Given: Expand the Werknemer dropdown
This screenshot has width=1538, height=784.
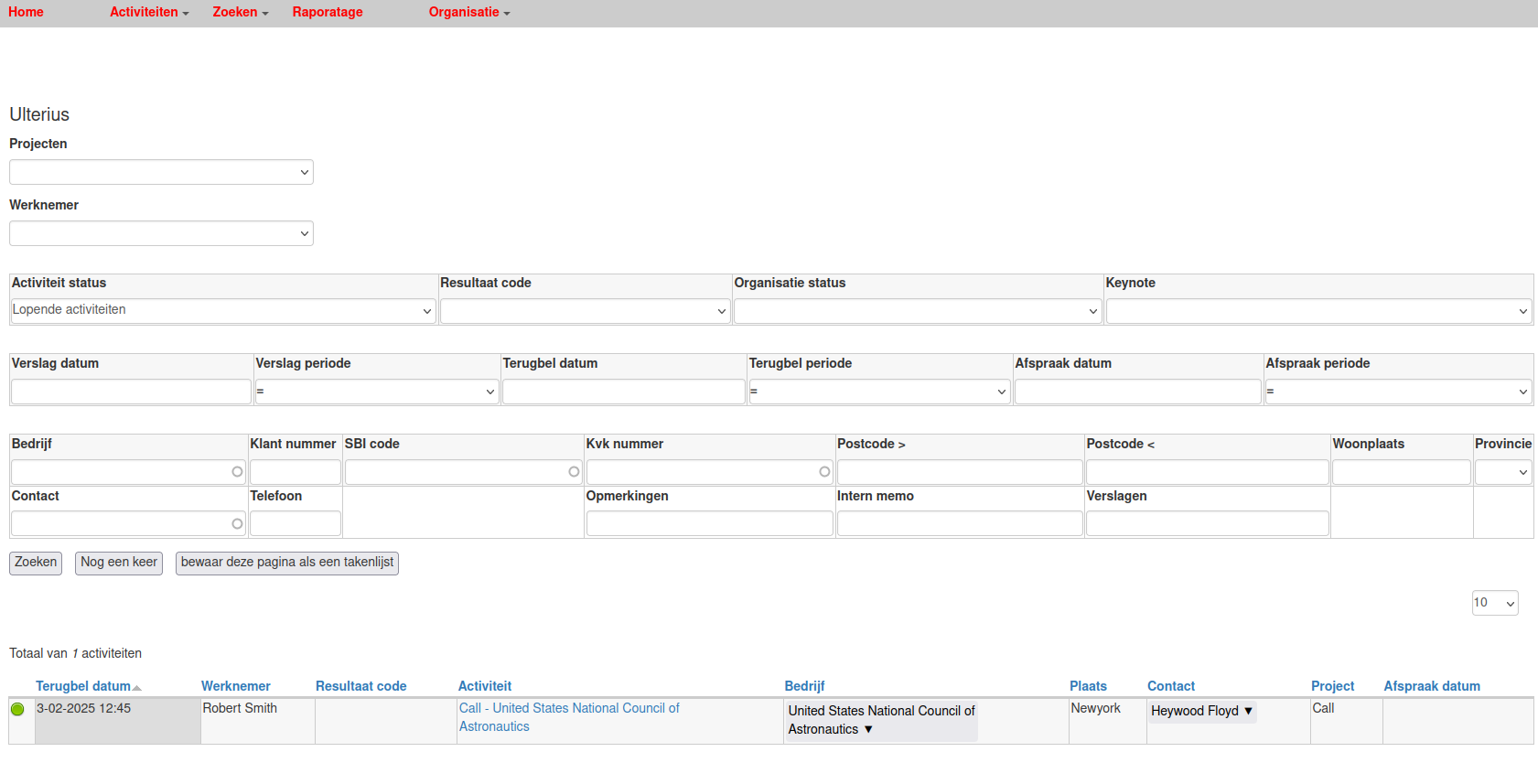Looking at the screenshot, I should [x=161, y=233].
